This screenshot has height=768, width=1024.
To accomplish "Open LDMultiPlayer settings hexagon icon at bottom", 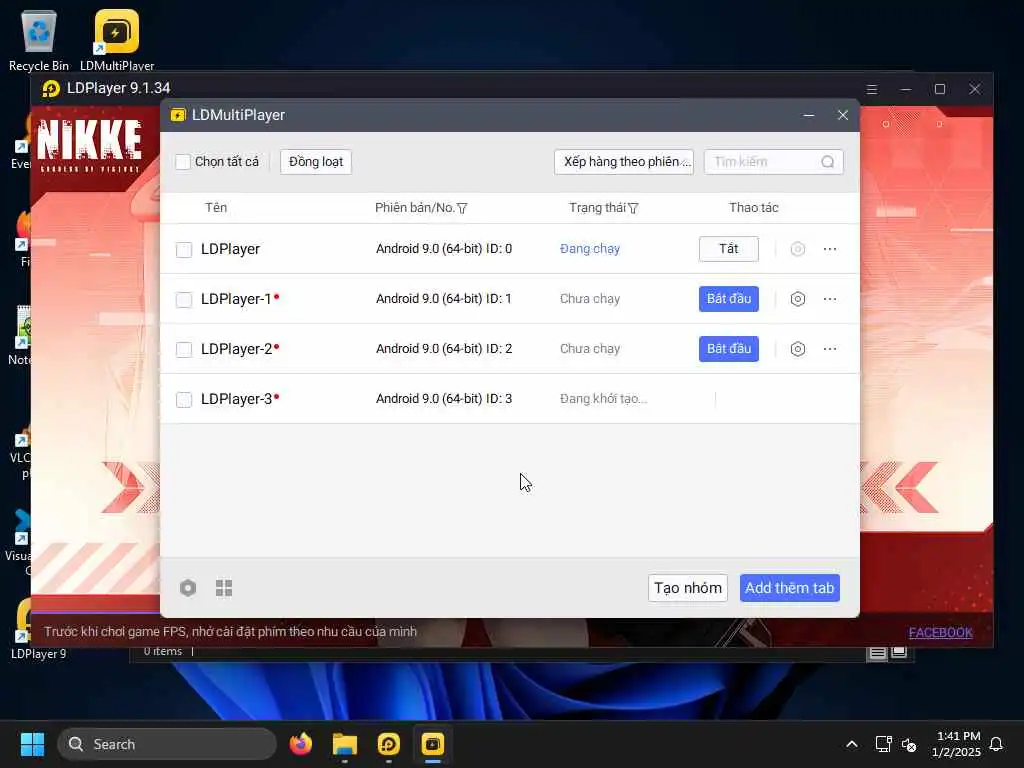I will point(188,588).
